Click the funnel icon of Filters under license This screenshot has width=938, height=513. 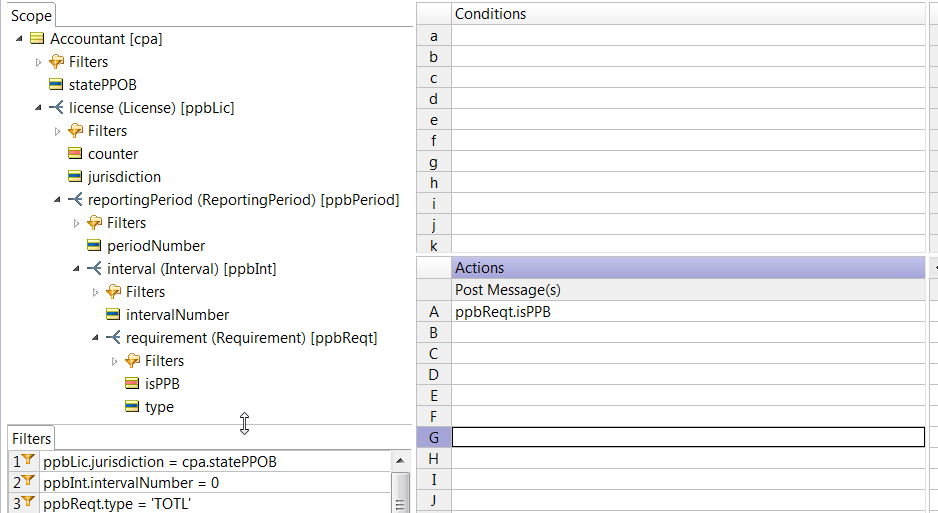coord(75,130)
